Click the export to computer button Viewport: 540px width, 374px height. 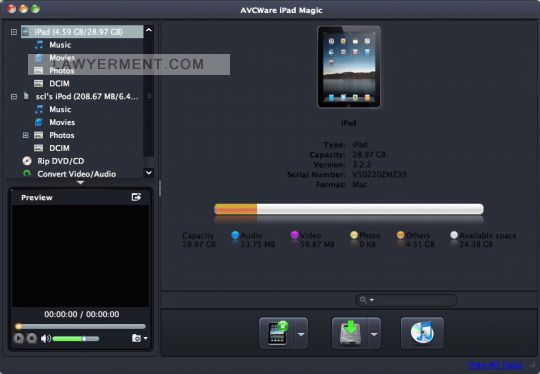click(x=350, y=333)
